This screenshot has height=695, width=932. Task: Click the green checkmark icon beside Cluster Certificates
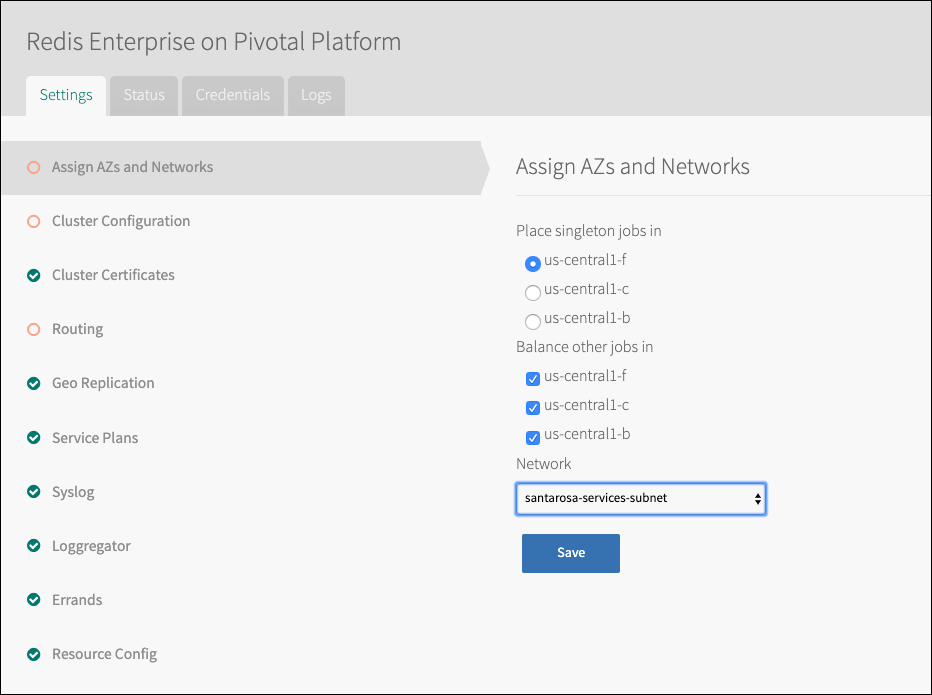click(34, 275)
